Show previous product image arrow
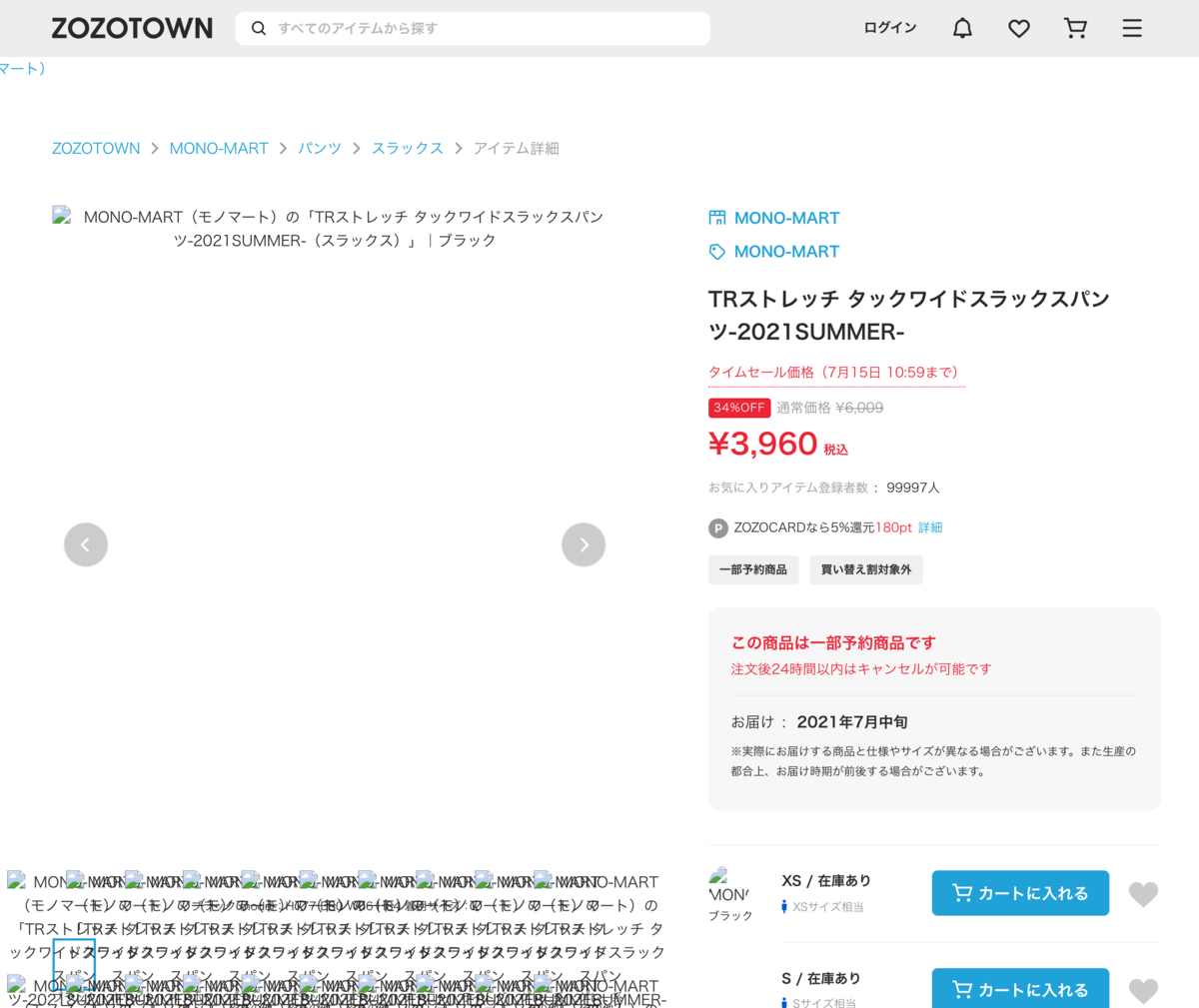Screen dimensions: 1199x1008 coord(86,544)
